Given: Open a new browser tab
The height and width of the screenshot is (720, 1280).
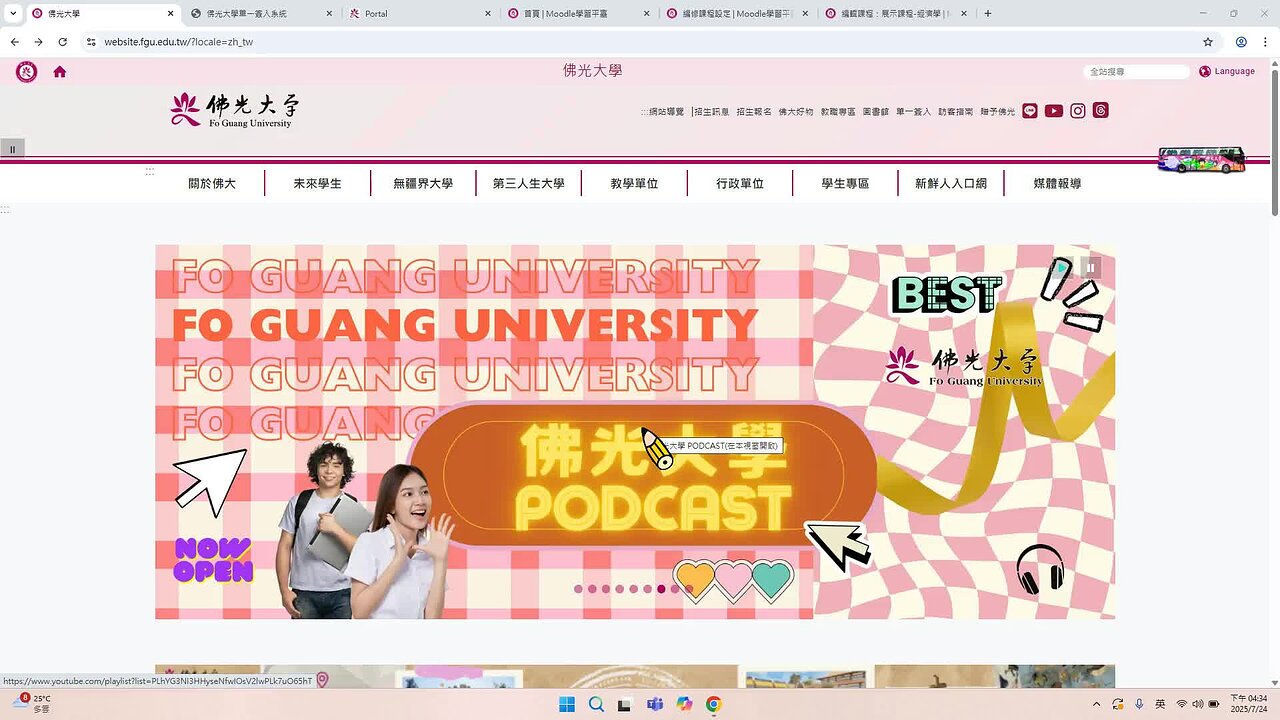Looking at the screenshot, I should tap(988, 14).
